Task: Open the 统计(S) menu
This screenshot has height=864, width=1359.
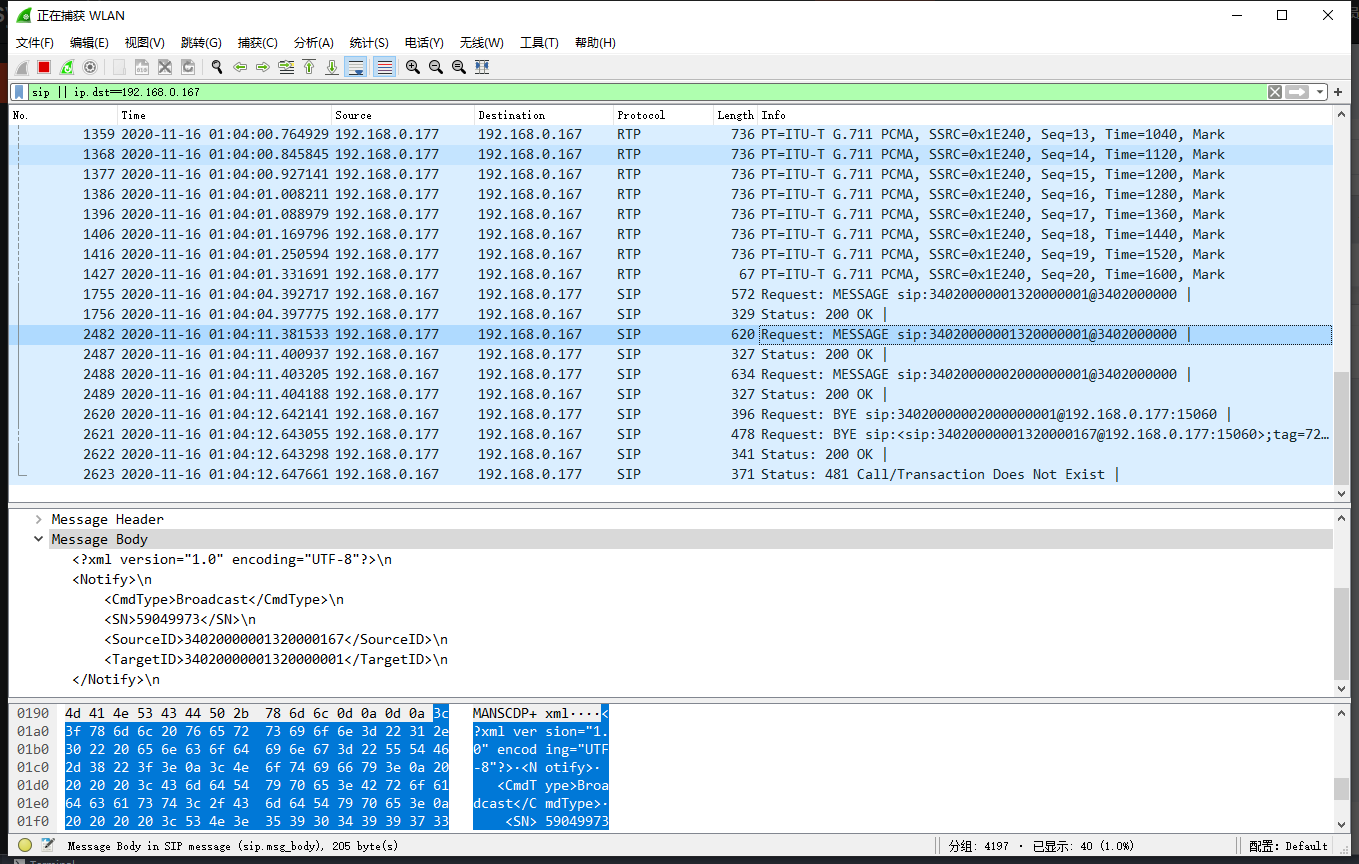Action: click(369, 42)
